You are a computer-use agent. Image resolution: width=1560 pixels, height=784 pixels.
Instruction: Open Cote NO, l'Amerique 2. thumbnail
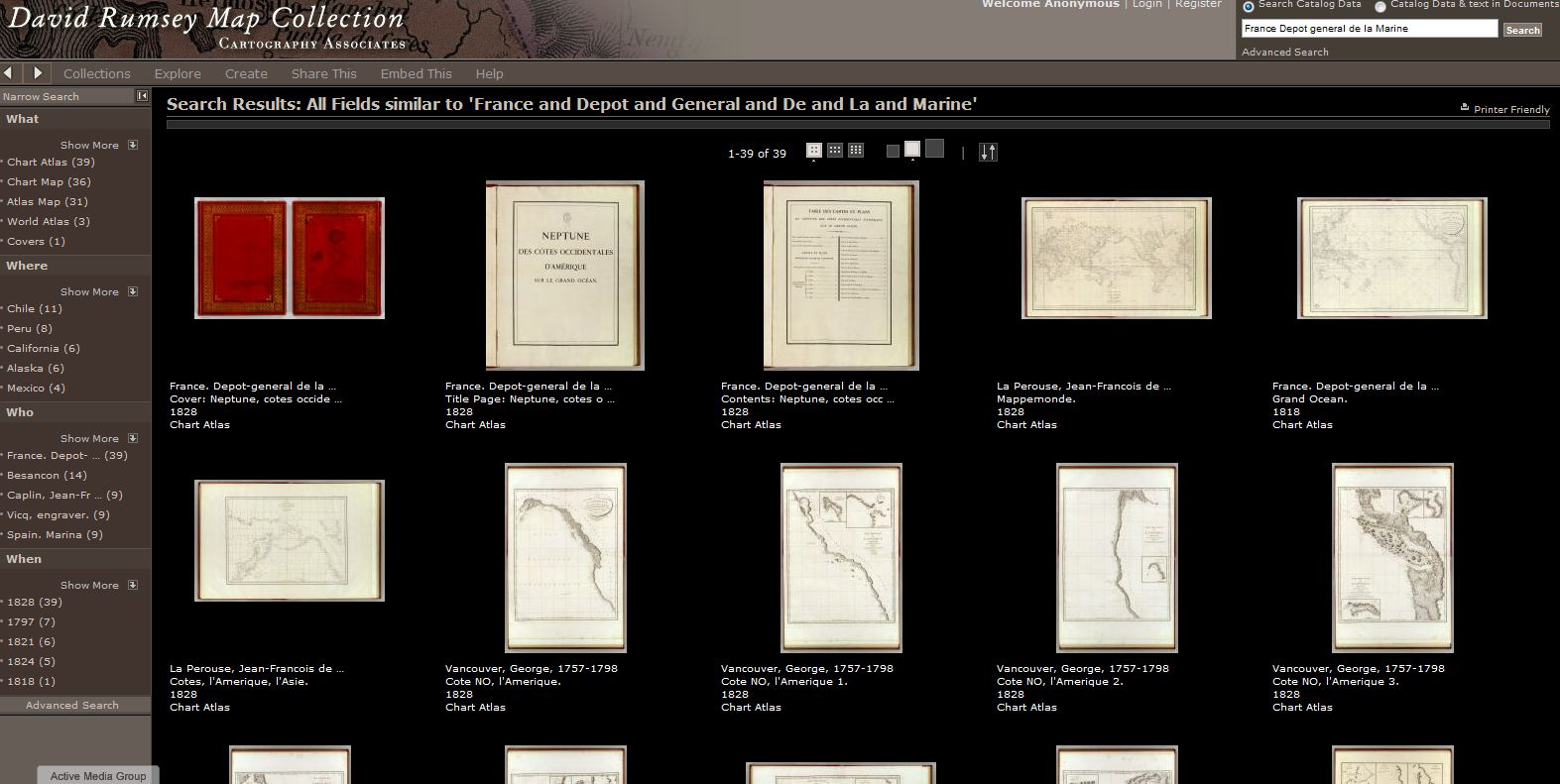click(1117, 558)
